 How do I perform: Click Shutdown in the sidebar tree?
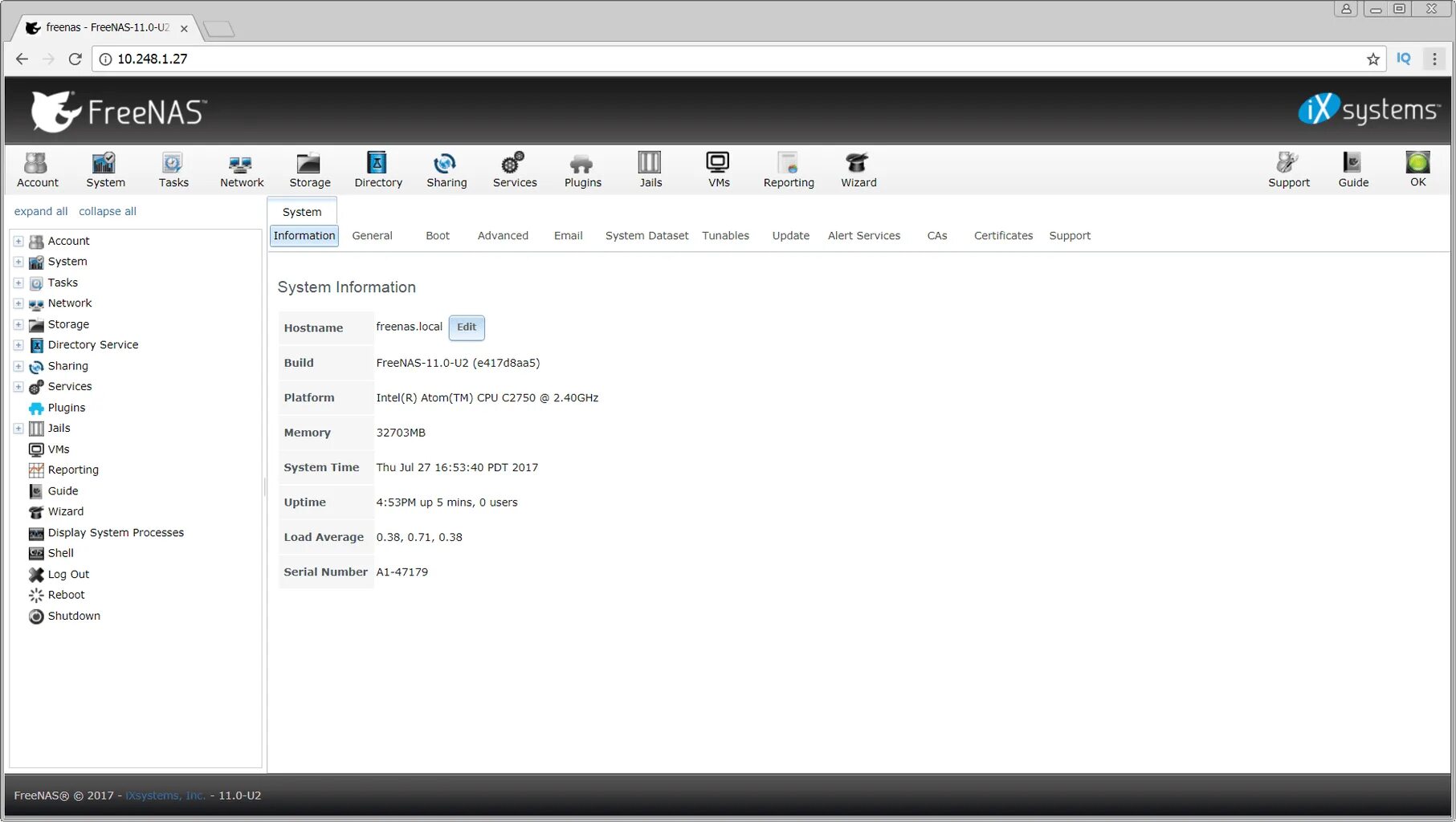click(74, 616)
